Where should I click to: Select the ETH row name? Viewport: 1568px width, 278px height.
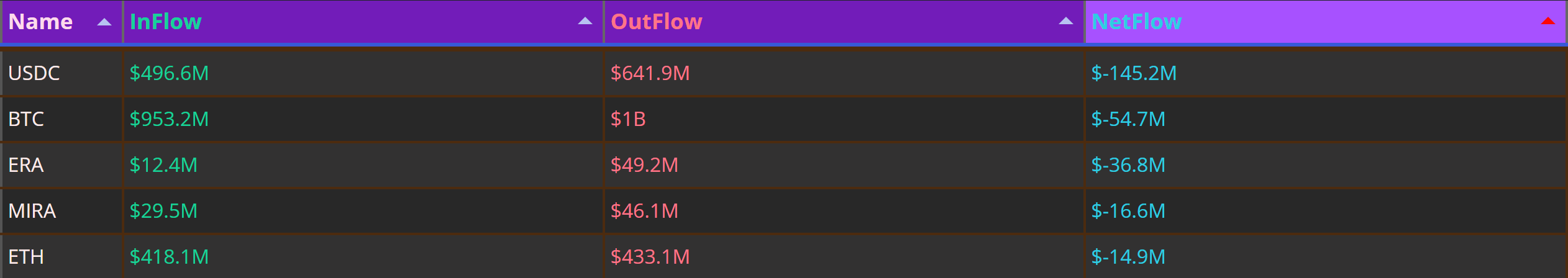tap(26, 257)
